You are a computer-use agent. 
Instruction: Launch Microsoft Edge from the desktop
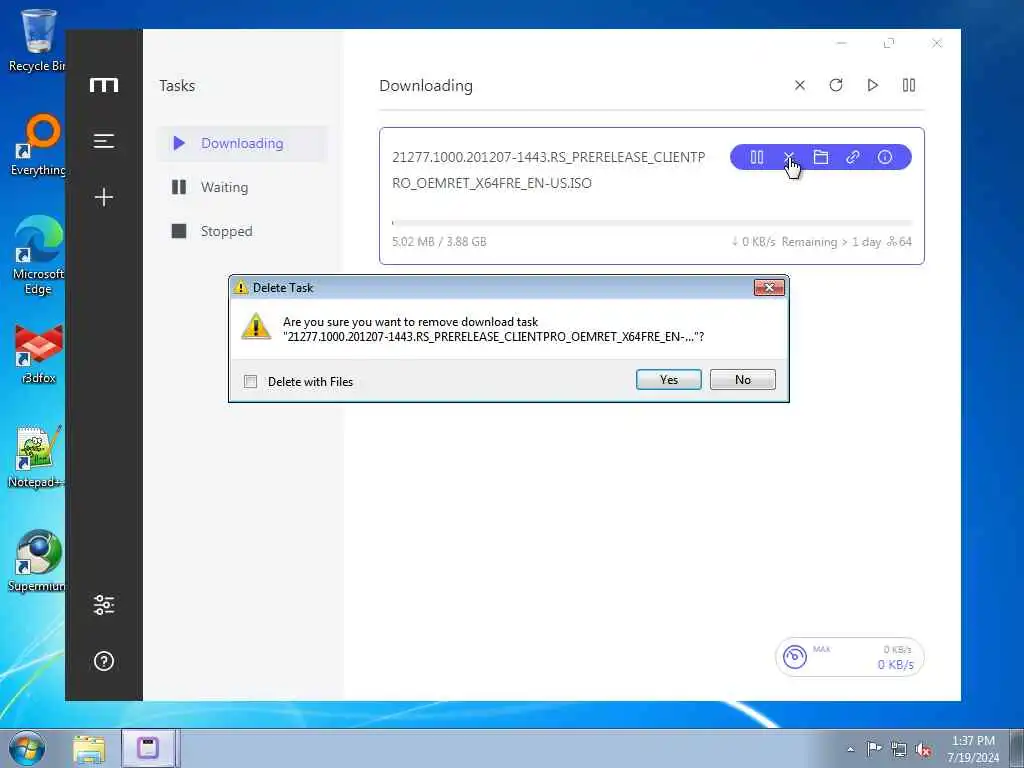click(38, 255)
